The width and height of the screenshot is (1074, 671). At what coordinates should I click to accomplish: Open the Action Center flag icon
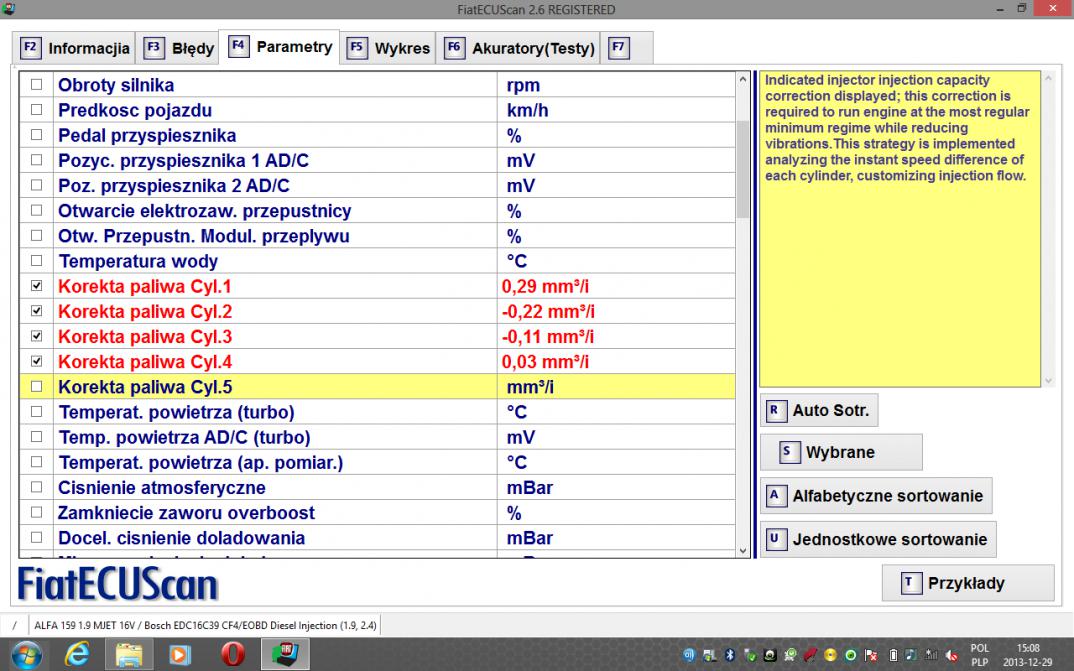pos(871,655)
